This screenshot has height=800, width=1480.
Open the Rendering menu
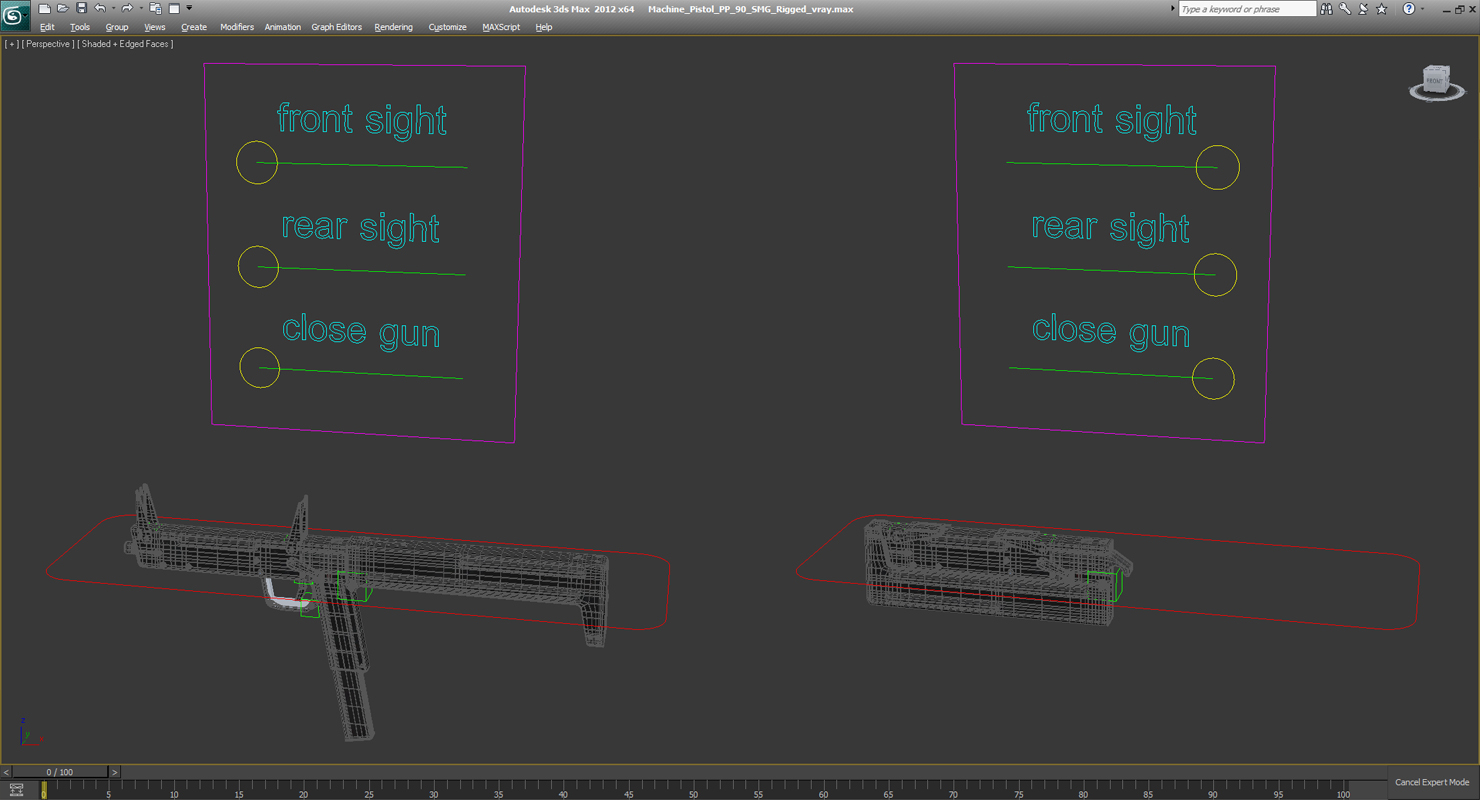click(x=393, y=27)
